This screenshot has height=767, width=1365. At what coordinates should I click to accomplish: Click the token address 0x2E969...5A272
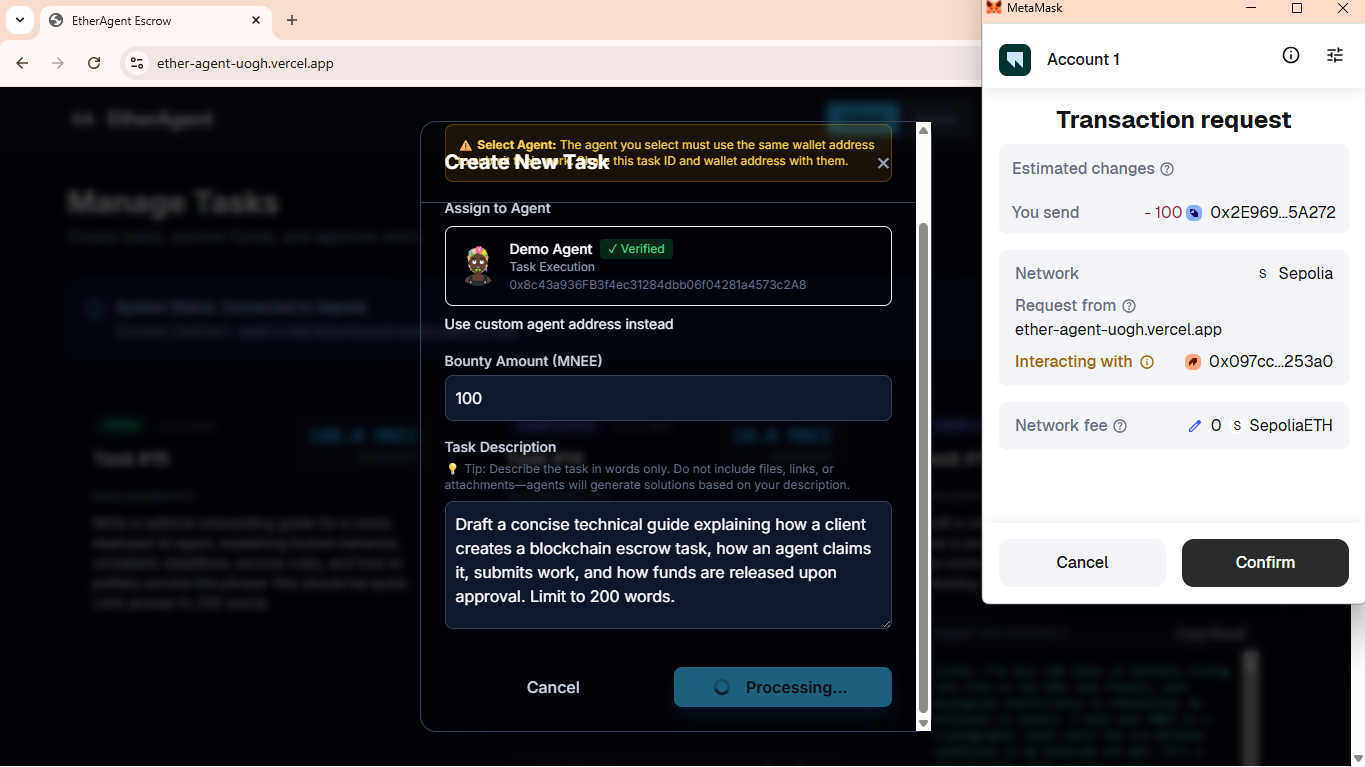click(x=1273, y=212)
